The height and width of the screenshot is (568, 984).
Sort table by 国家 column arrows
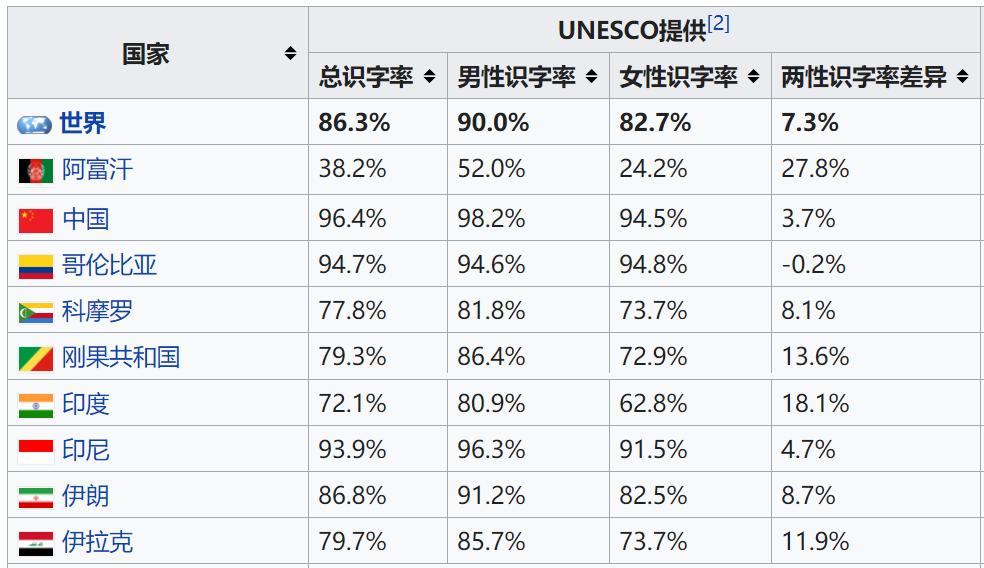point(290,53)
